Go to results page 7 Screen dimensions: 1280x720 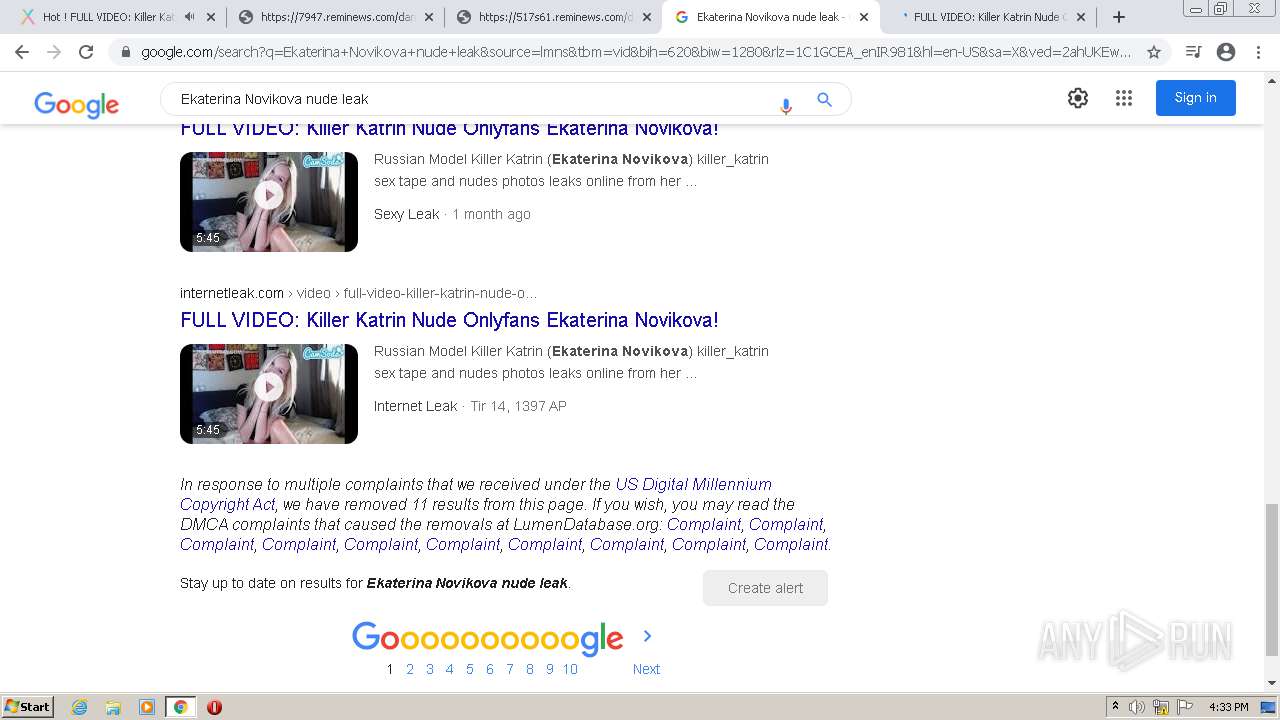(510, 669)
